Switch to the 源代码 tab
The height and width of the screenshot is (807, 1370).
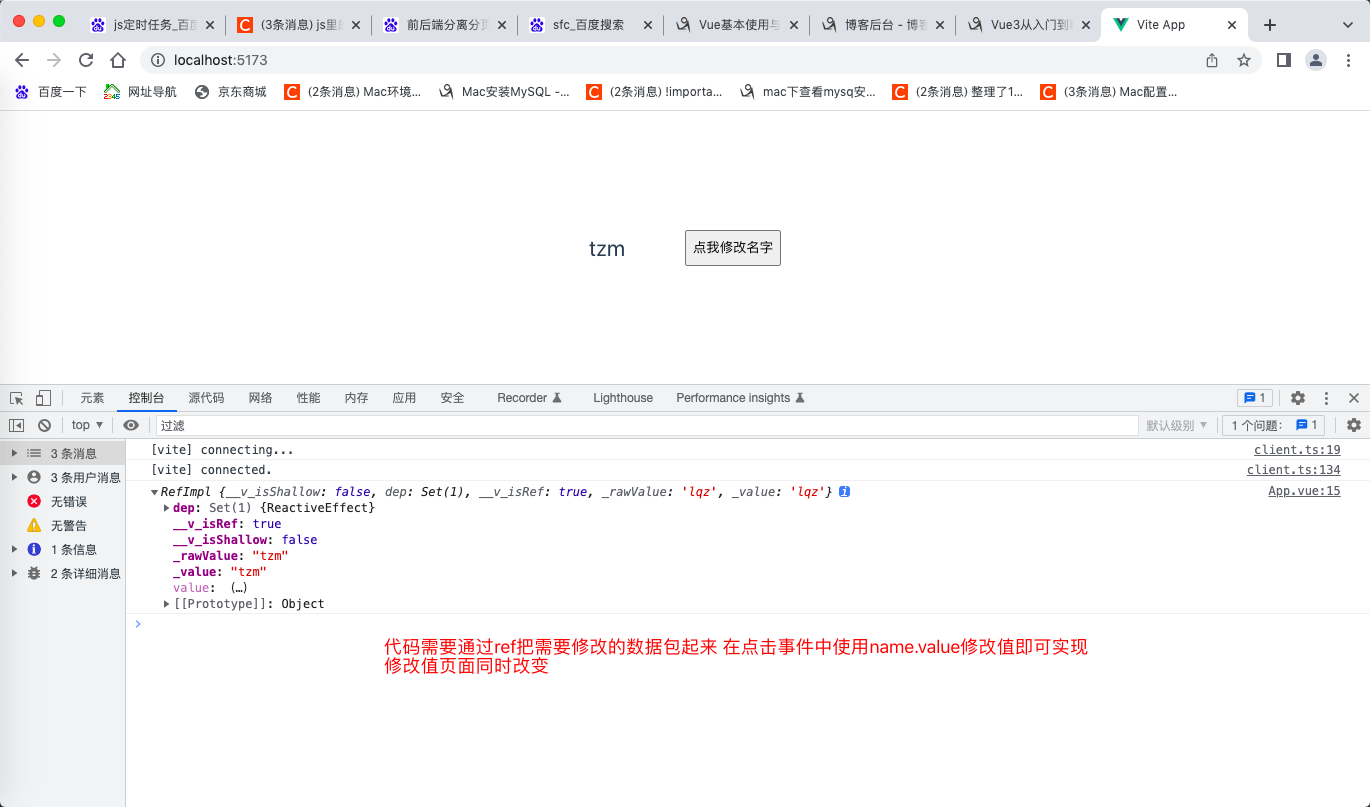point(206,398)
